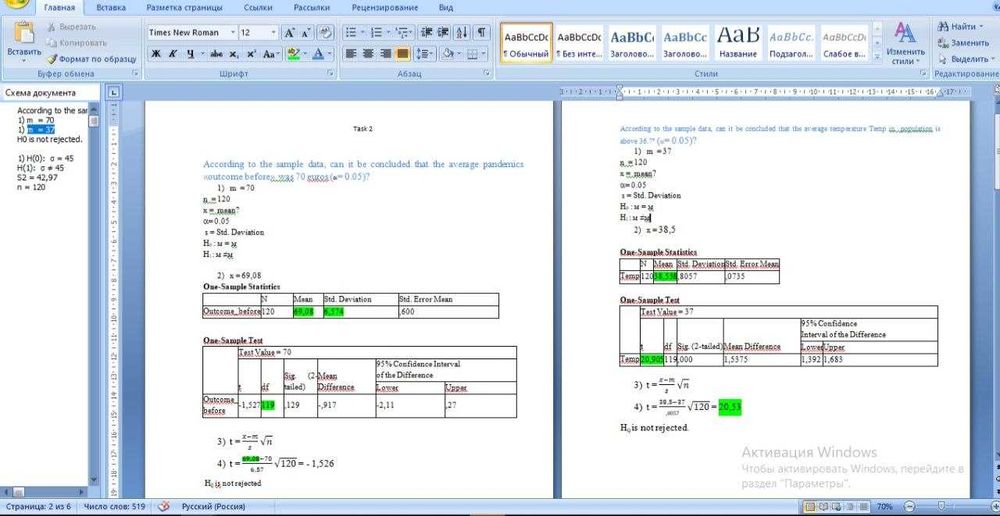Open the Mailings (Рассылки) tab
This screenshot has height=516, width=1000.
pyautogui.click(x=312, y=8)
